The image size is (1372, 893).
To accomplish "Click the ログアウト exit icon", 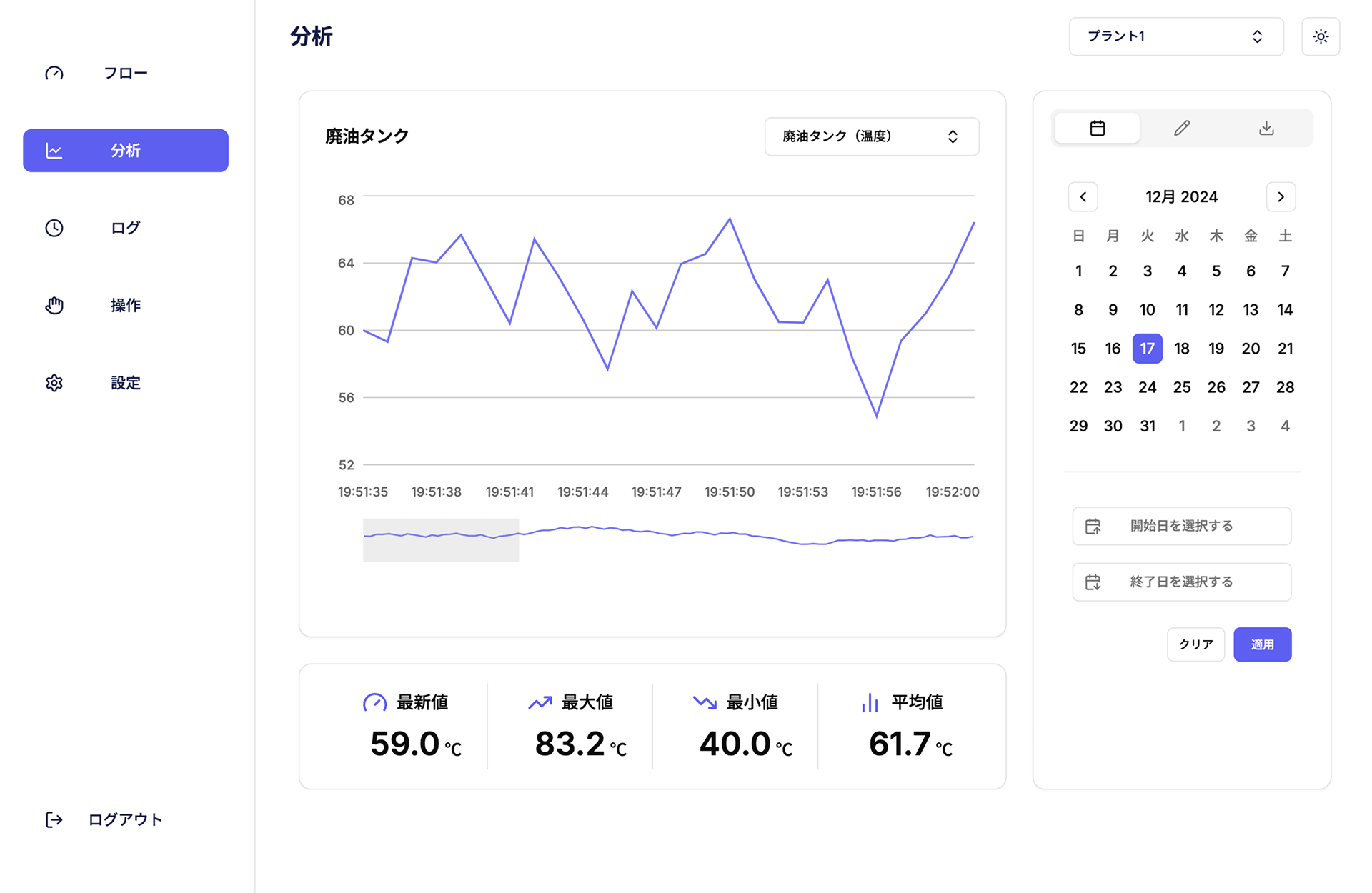I will click(x=54, y=819).
